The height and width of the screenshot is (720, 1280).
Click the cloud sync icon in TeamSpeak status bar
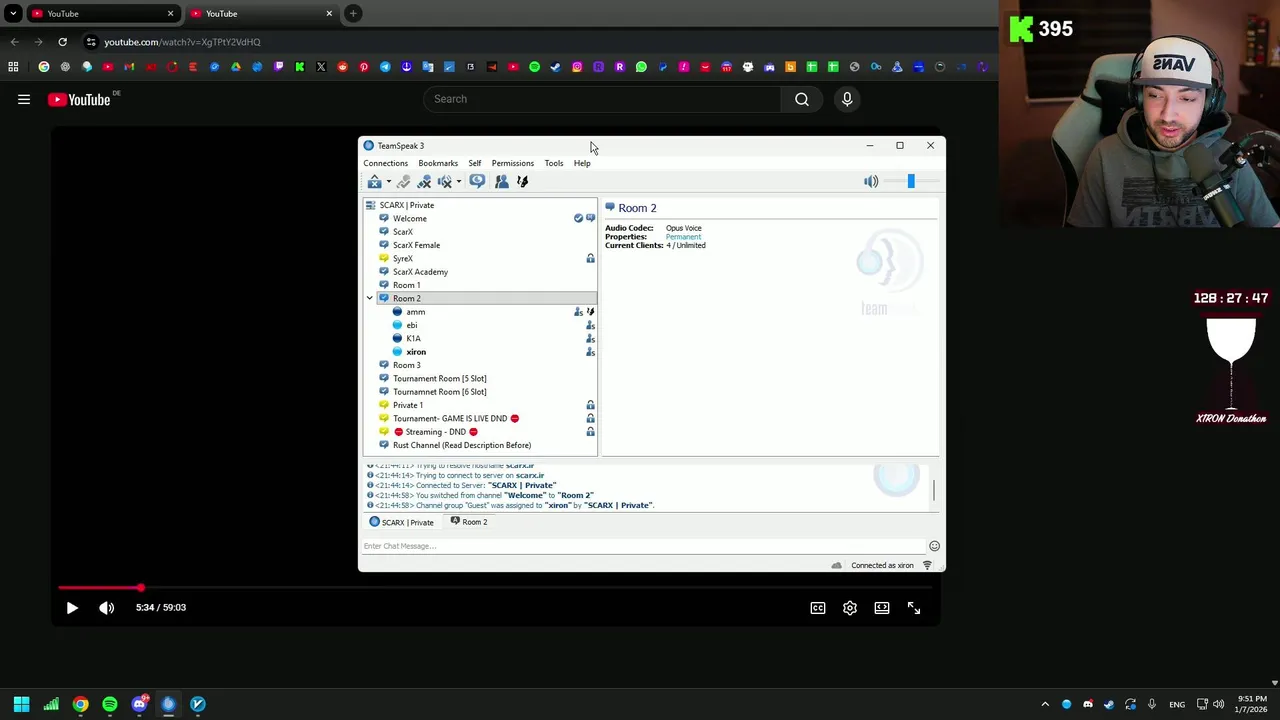(x=837, y=566)
